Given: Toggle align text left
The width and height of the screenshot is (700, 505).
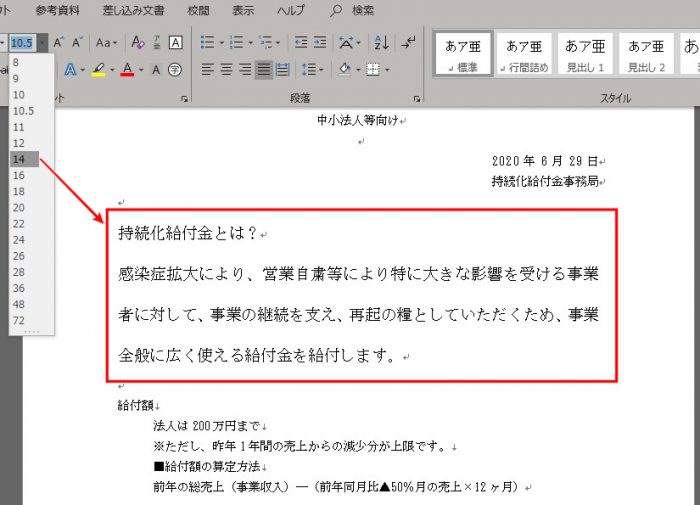Looking at the screenshot, I should click(x=208, y=70).
